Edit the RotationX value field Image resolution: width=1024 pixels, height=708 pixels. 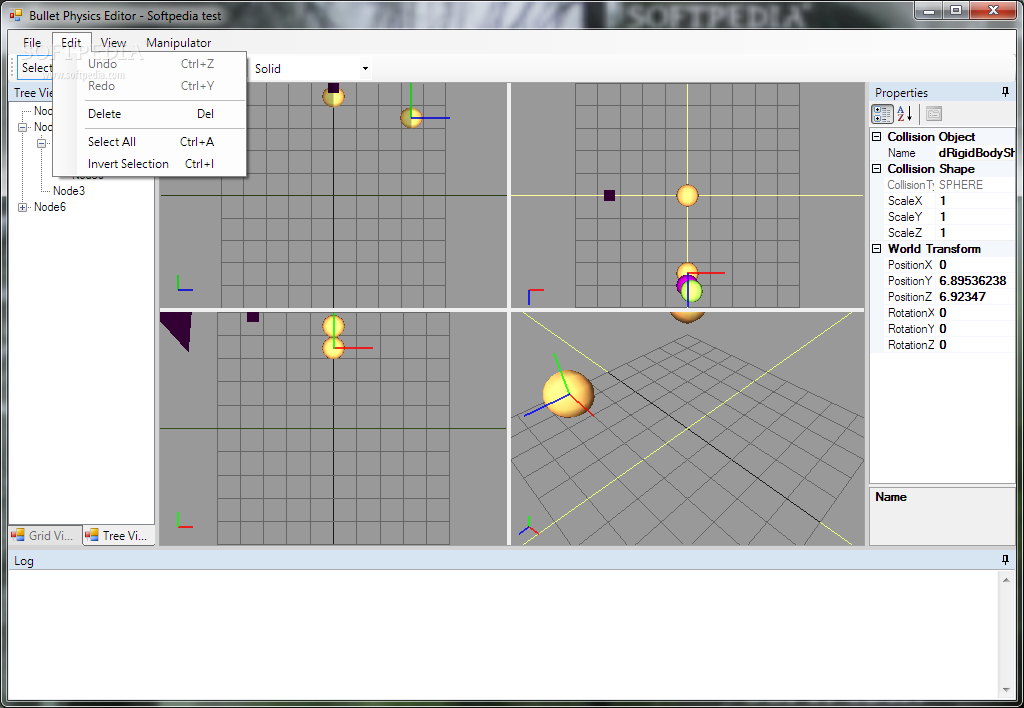[976, 313]
